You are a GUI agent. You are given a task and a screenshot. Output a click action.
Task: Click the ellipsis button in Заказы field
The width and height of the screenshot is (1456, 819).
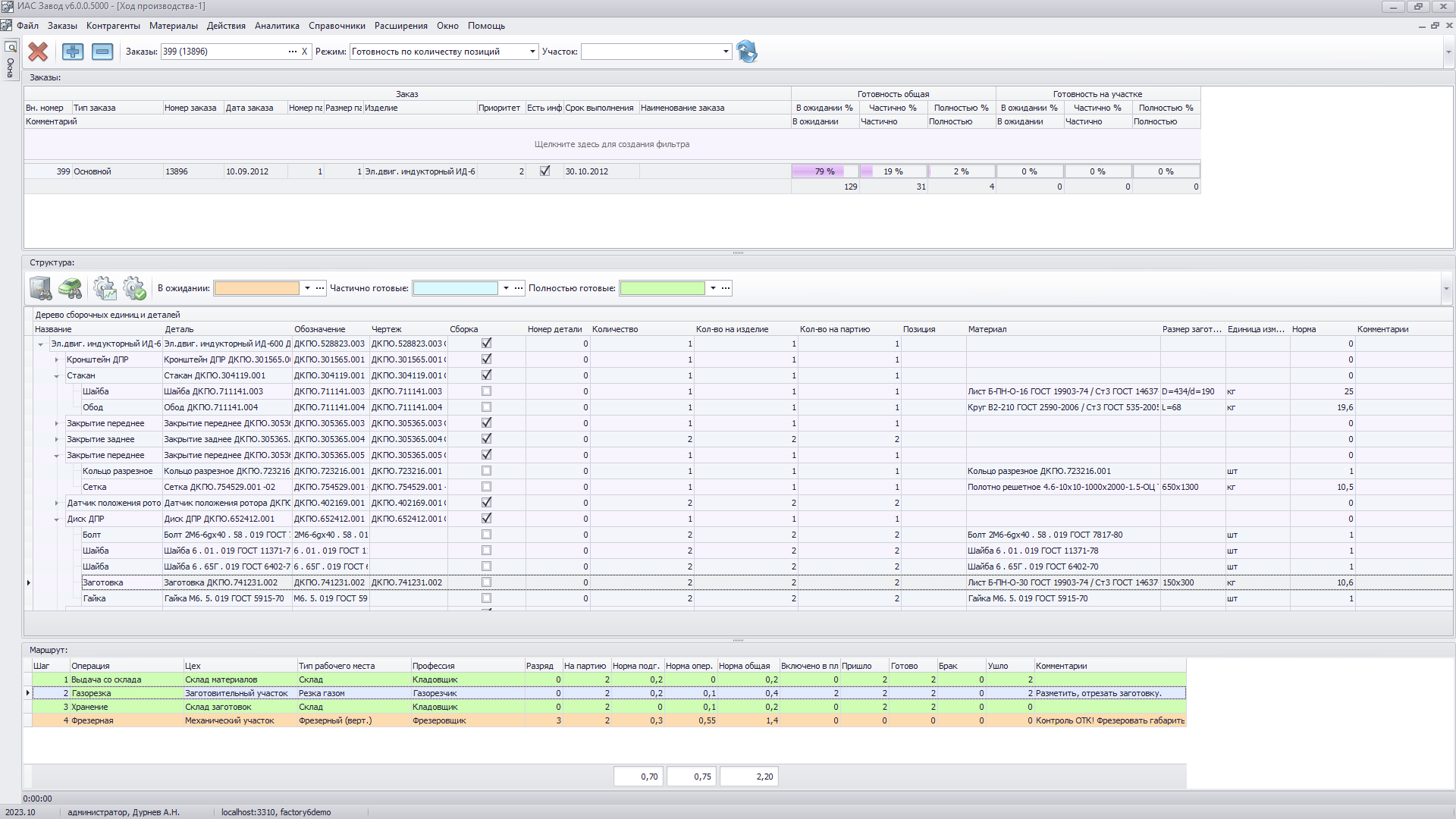coord(293,52)
